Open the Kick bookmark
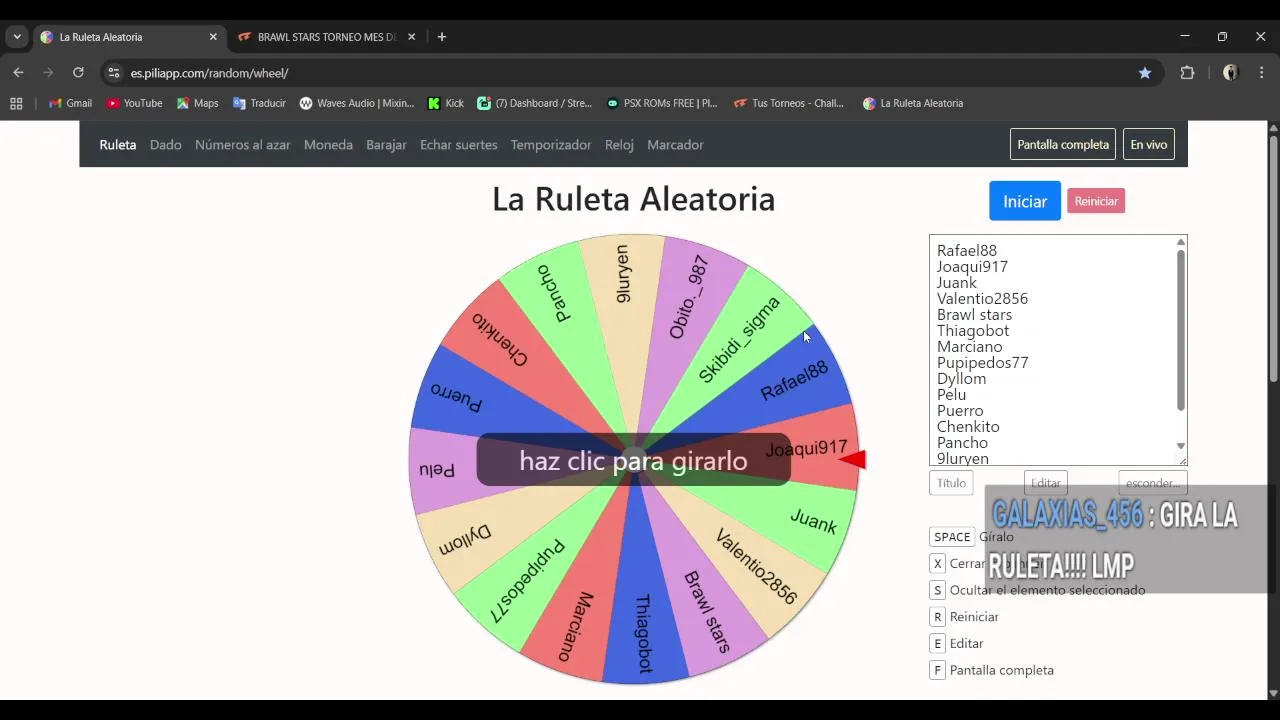 click(446, 103)
